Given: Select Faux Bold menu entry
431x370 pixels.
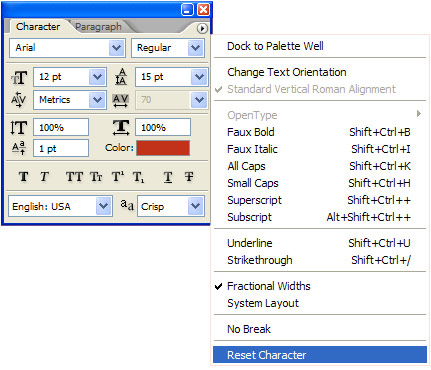Looking at the screenshot, I should (320, 132).
